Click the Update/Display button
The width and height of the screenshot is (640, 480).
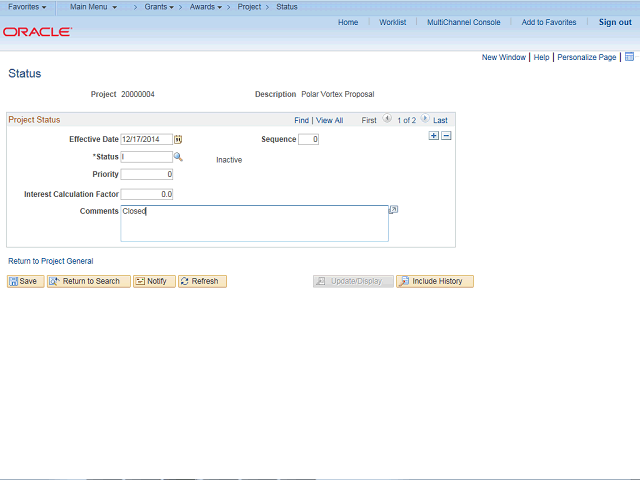(x=353, y=281)
